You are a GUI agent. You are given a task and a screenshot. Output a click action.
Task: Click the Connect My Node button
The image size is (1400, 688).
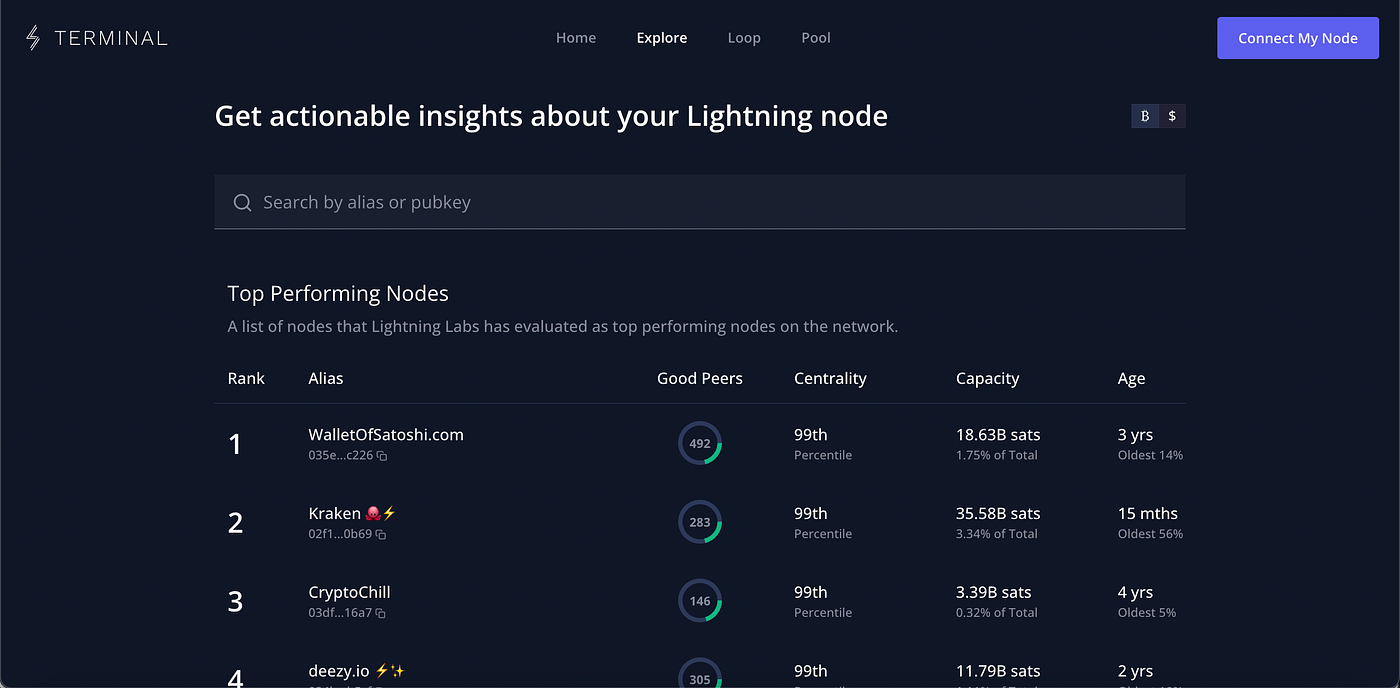tap(1298, 38)
